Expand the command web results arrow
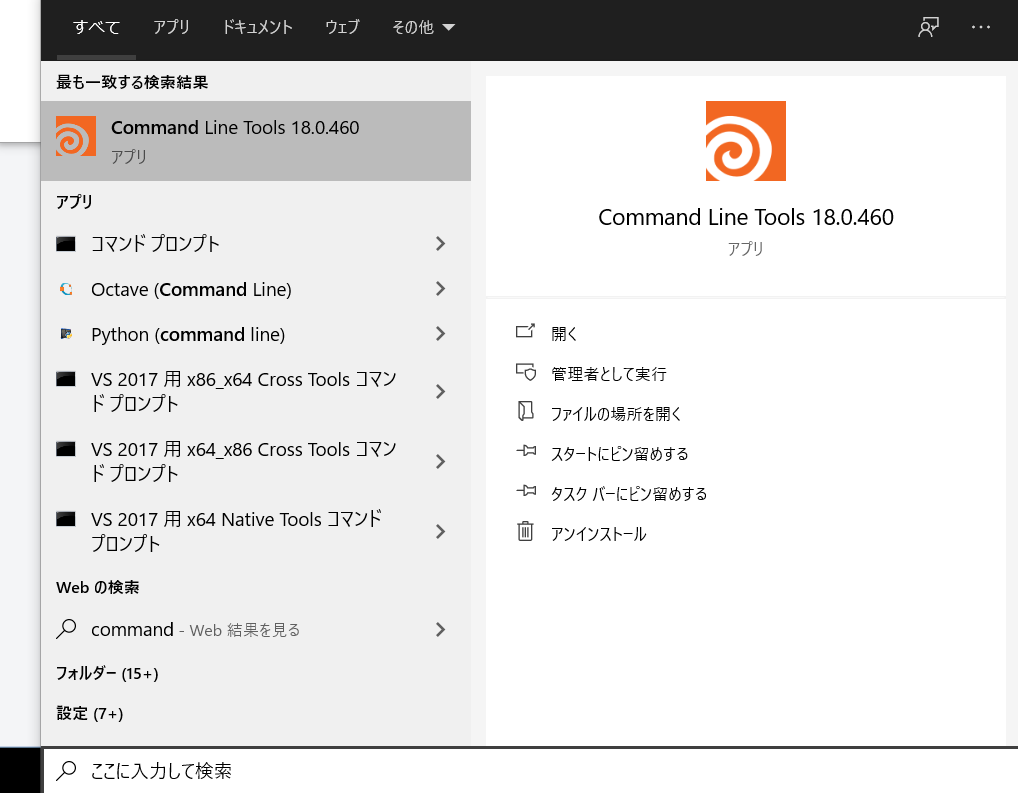1018x793 pixels. (440, 629)
